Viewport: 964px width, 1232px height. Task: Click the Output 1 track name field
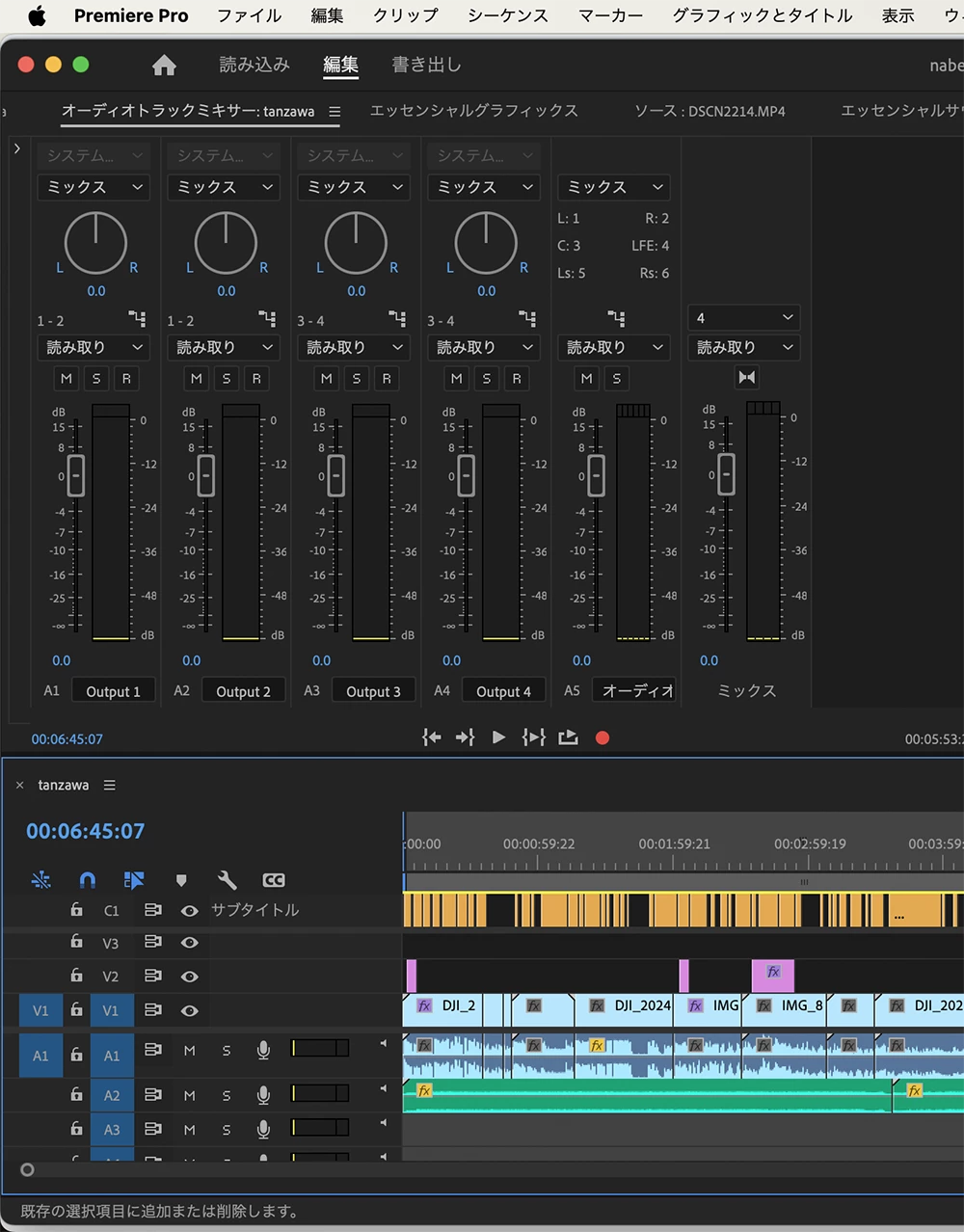(x=113, y=691)
